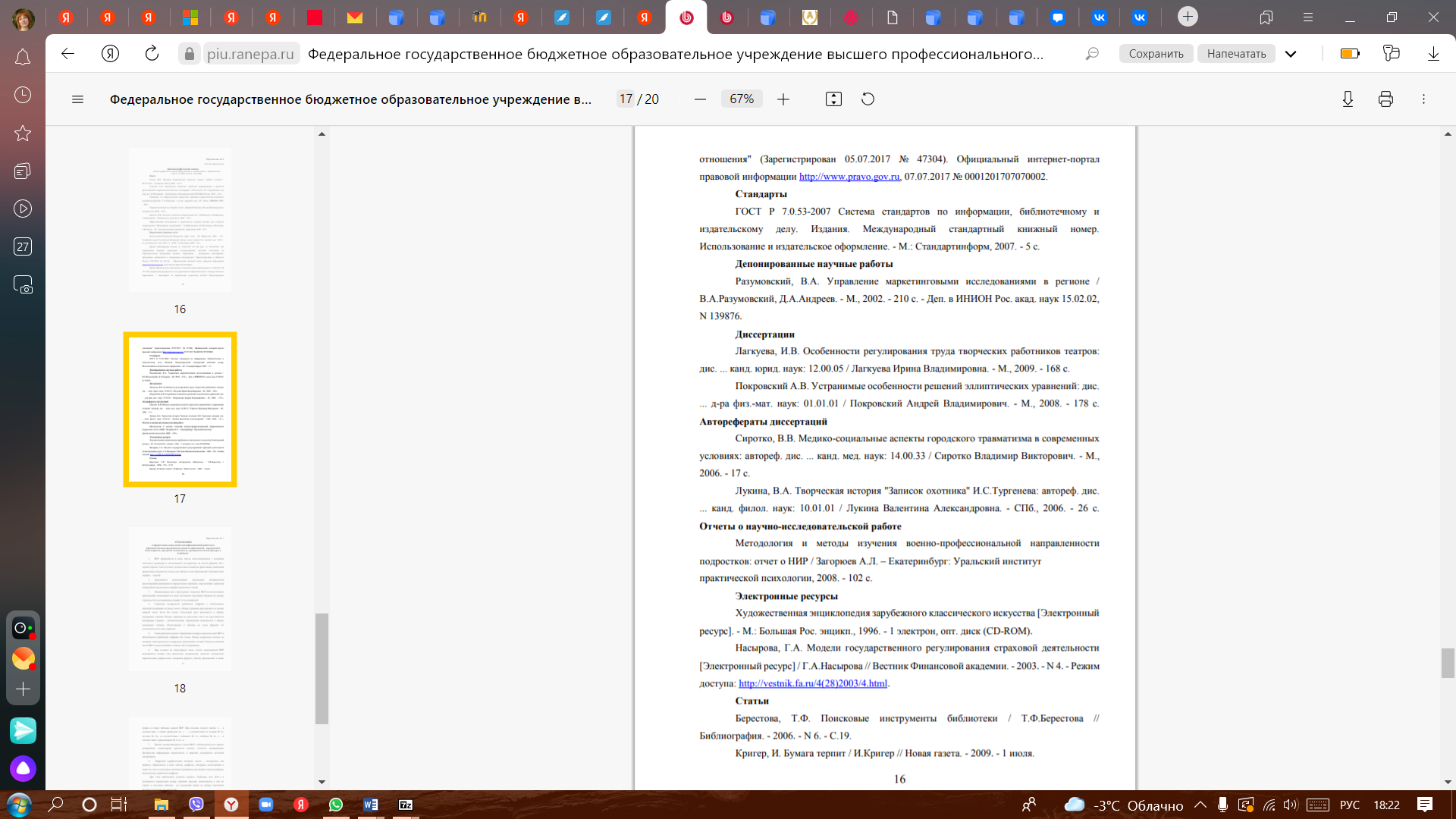Open the browser history clock icon
This screenshot has width=1456, height=819.
point(23,95)
